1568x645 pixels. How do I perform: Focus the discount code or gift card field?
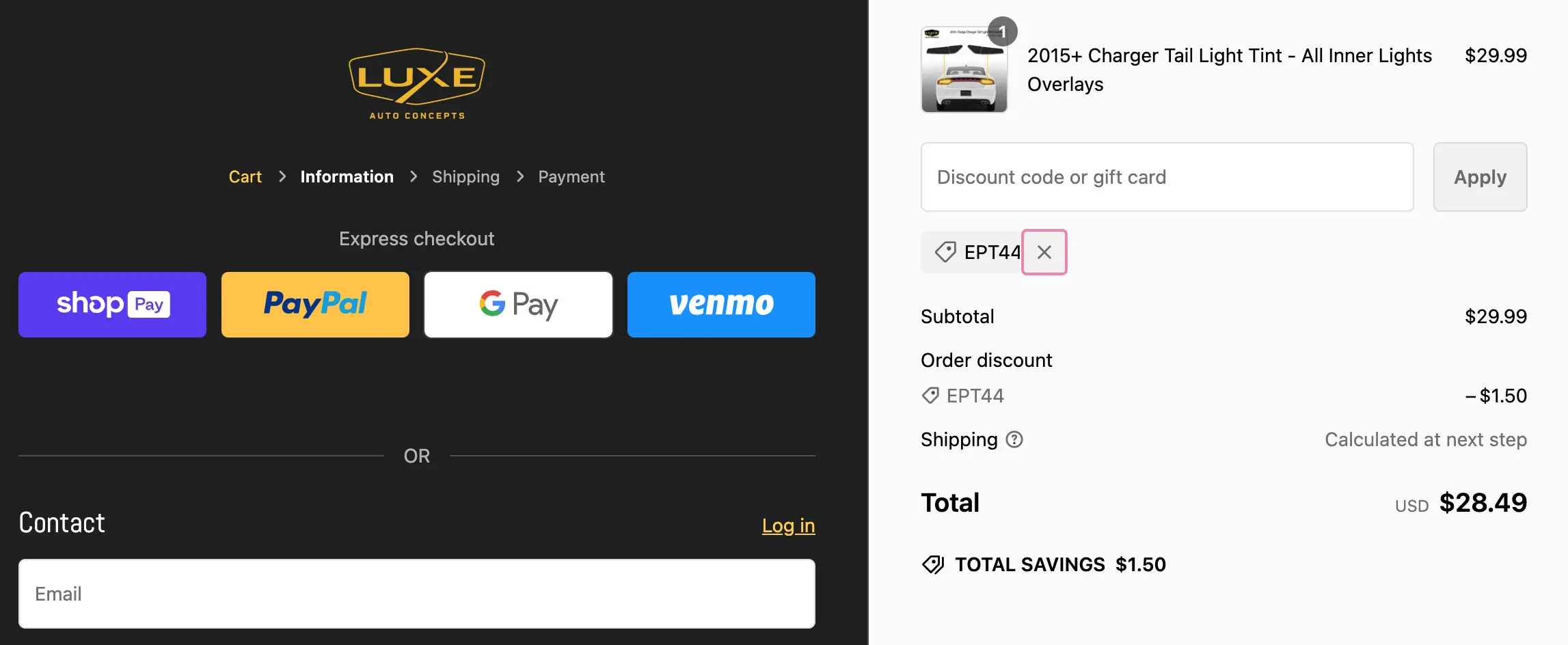coord(1167,177)
